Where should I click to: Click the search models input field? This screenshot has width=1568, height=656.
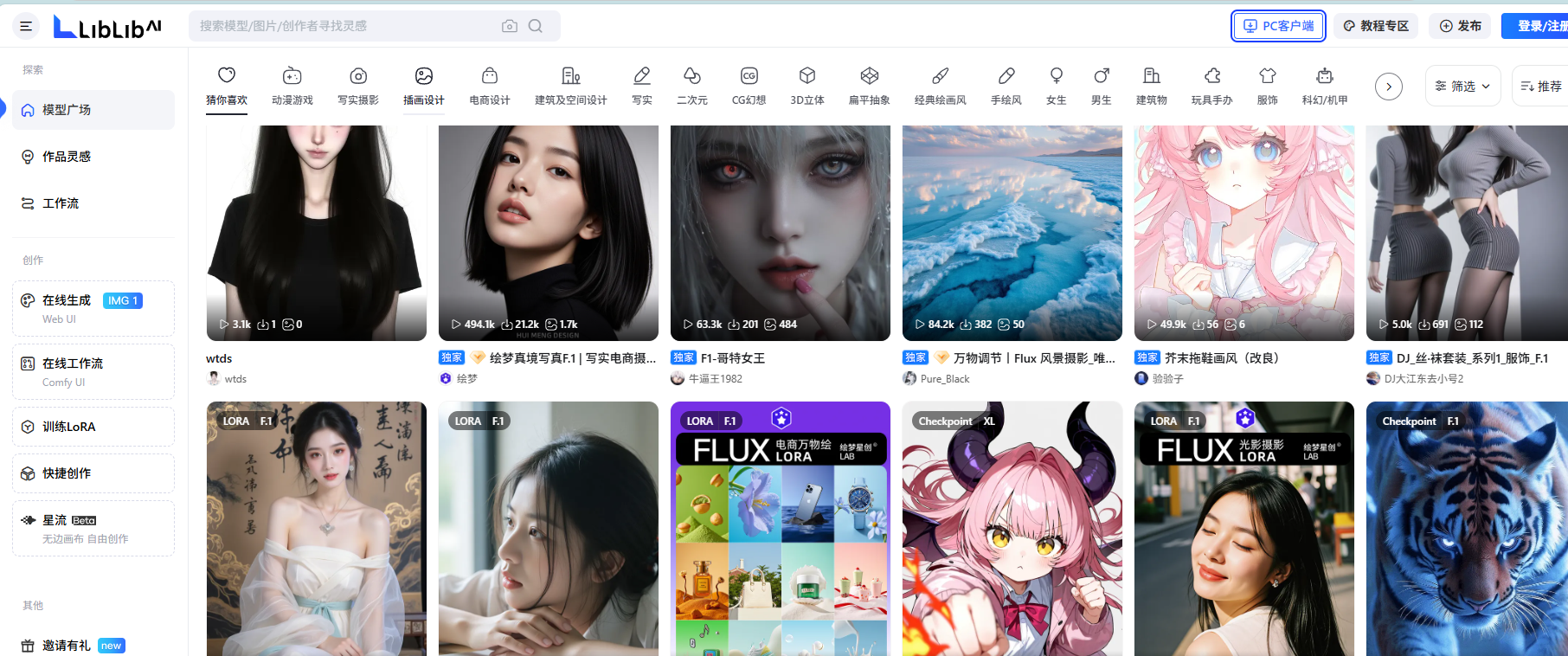coord(346,26)
